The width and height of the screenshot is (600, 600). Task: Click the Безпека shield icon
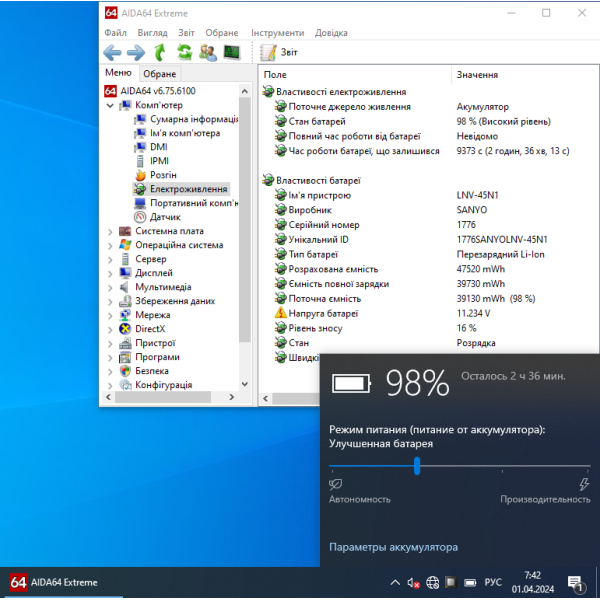pos(125,371)
